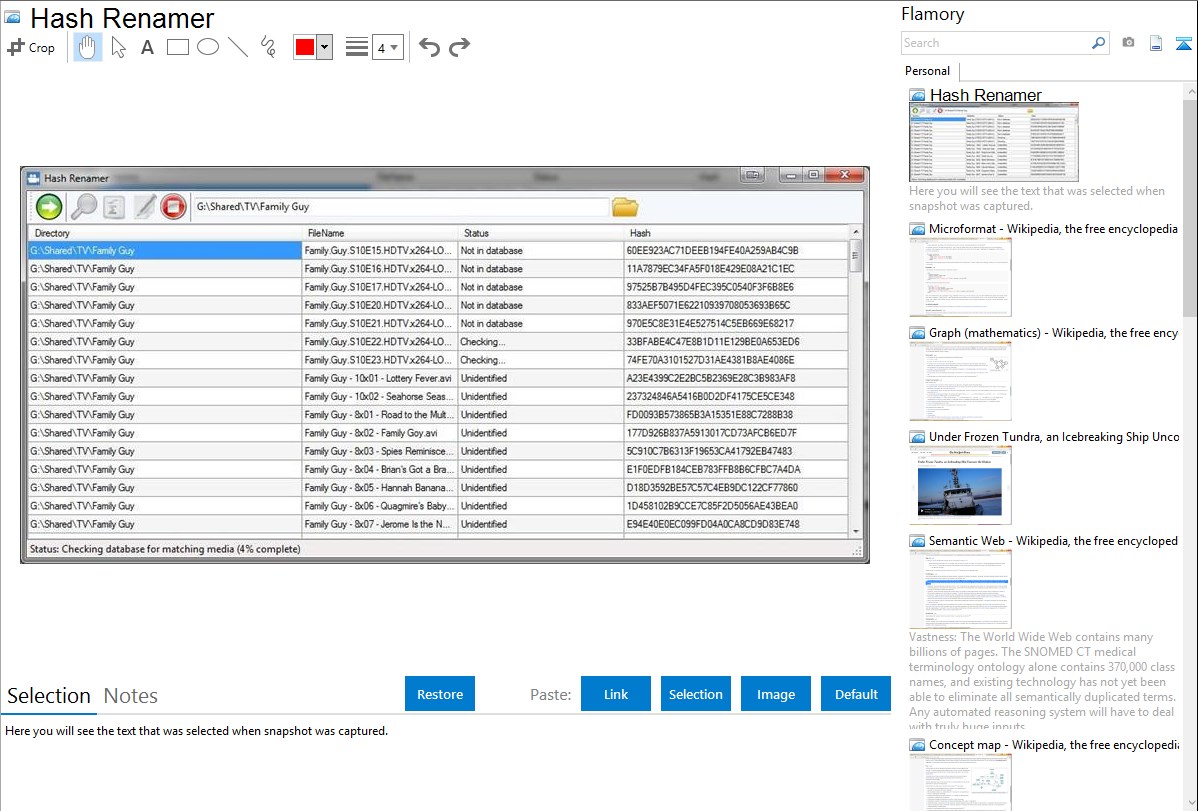Click the pencil rename icon in Hash Renamer
This screenshot has width=1198, height=811.
coord(144,206)
